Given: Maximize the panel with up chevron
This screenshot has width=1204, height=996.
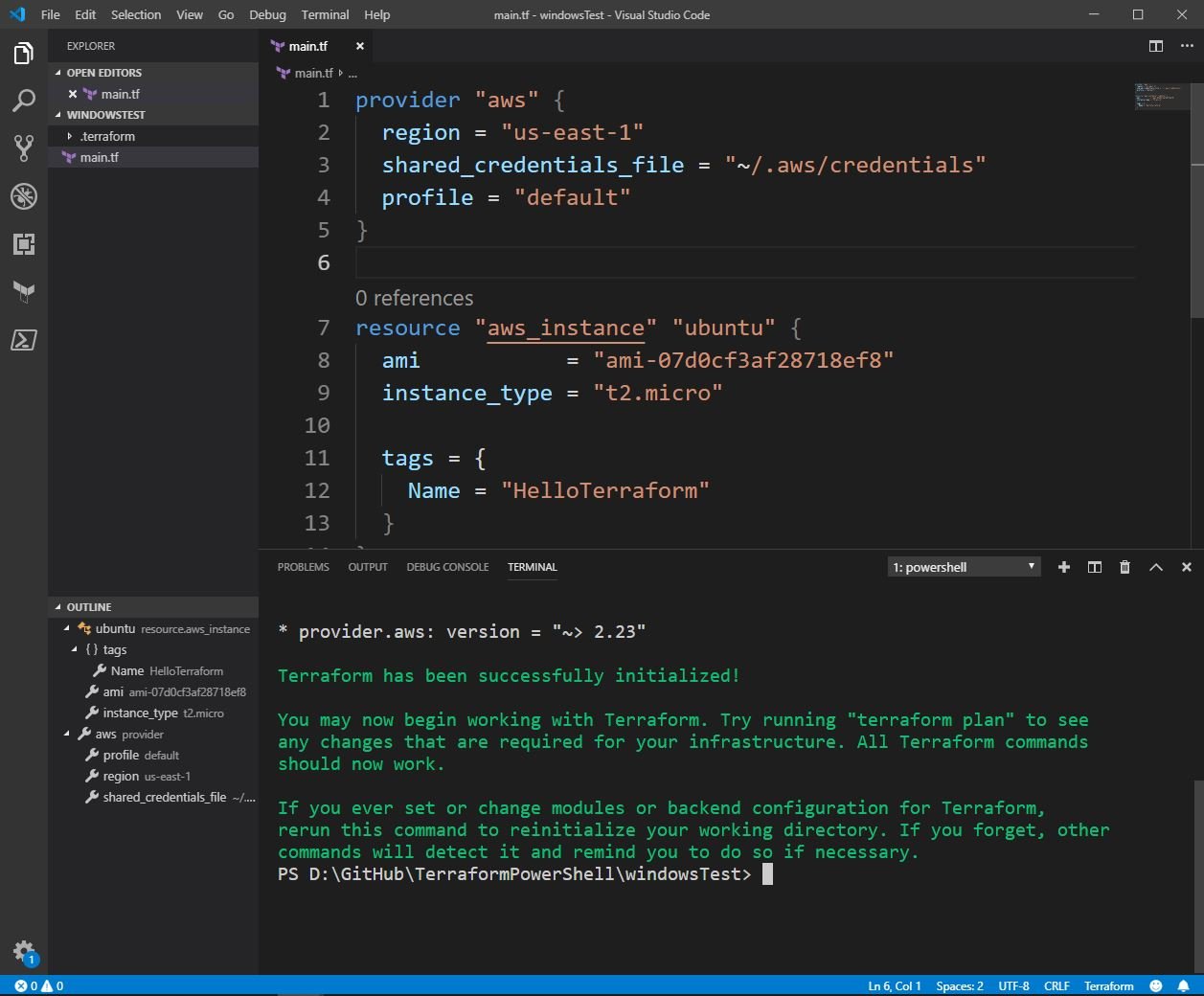Looking at the screenshot, I should pos(1156,567).
